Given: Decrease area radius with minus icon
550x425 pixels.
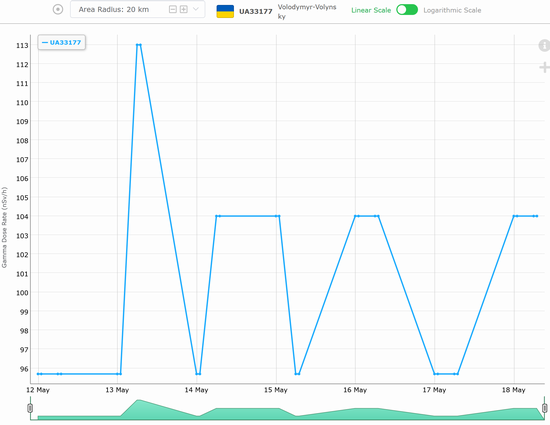Looking at the screenshot, I should coord(173,9).
